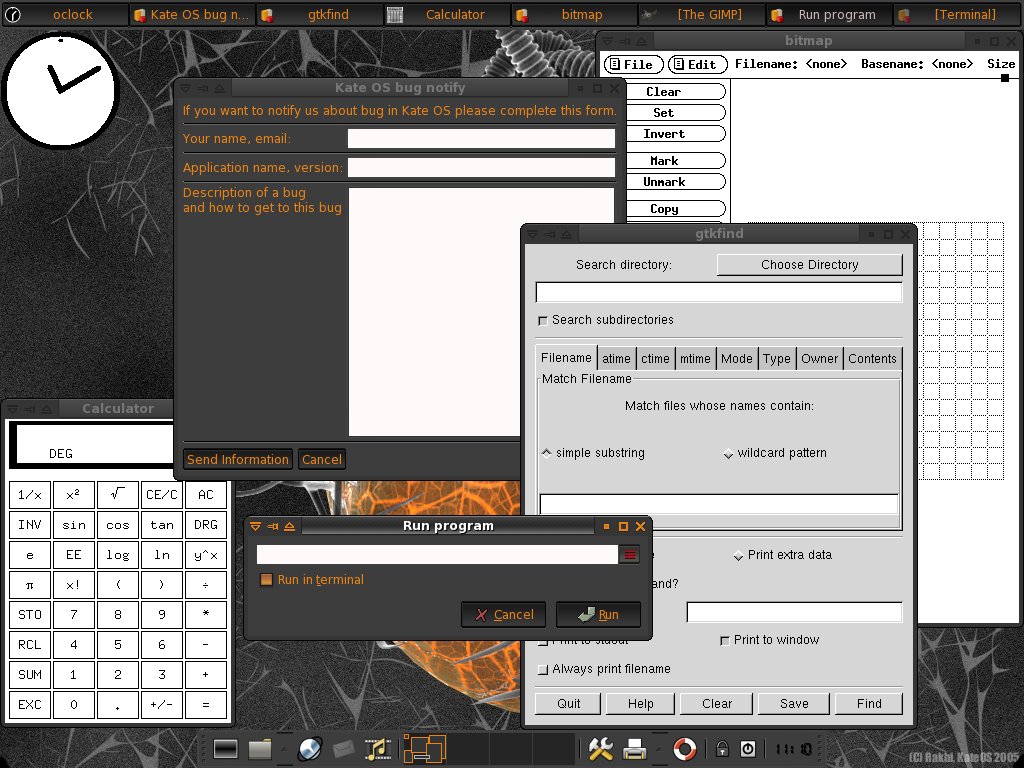This screenshot has height=768, width=1024.
Task: Open the terminal launcher in the dock
Action: pyautogui.click(x=225, y=748)
